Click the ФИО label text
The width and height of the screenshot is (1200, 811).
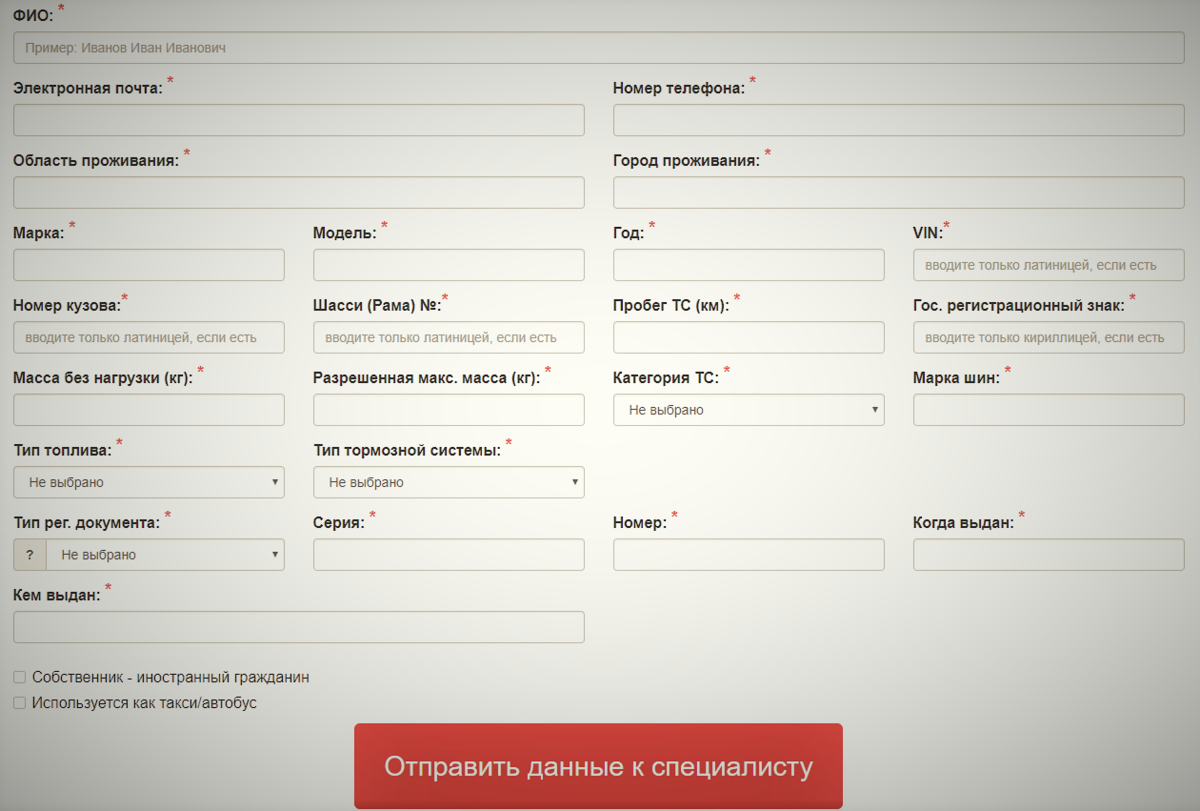tap(33, 16)
